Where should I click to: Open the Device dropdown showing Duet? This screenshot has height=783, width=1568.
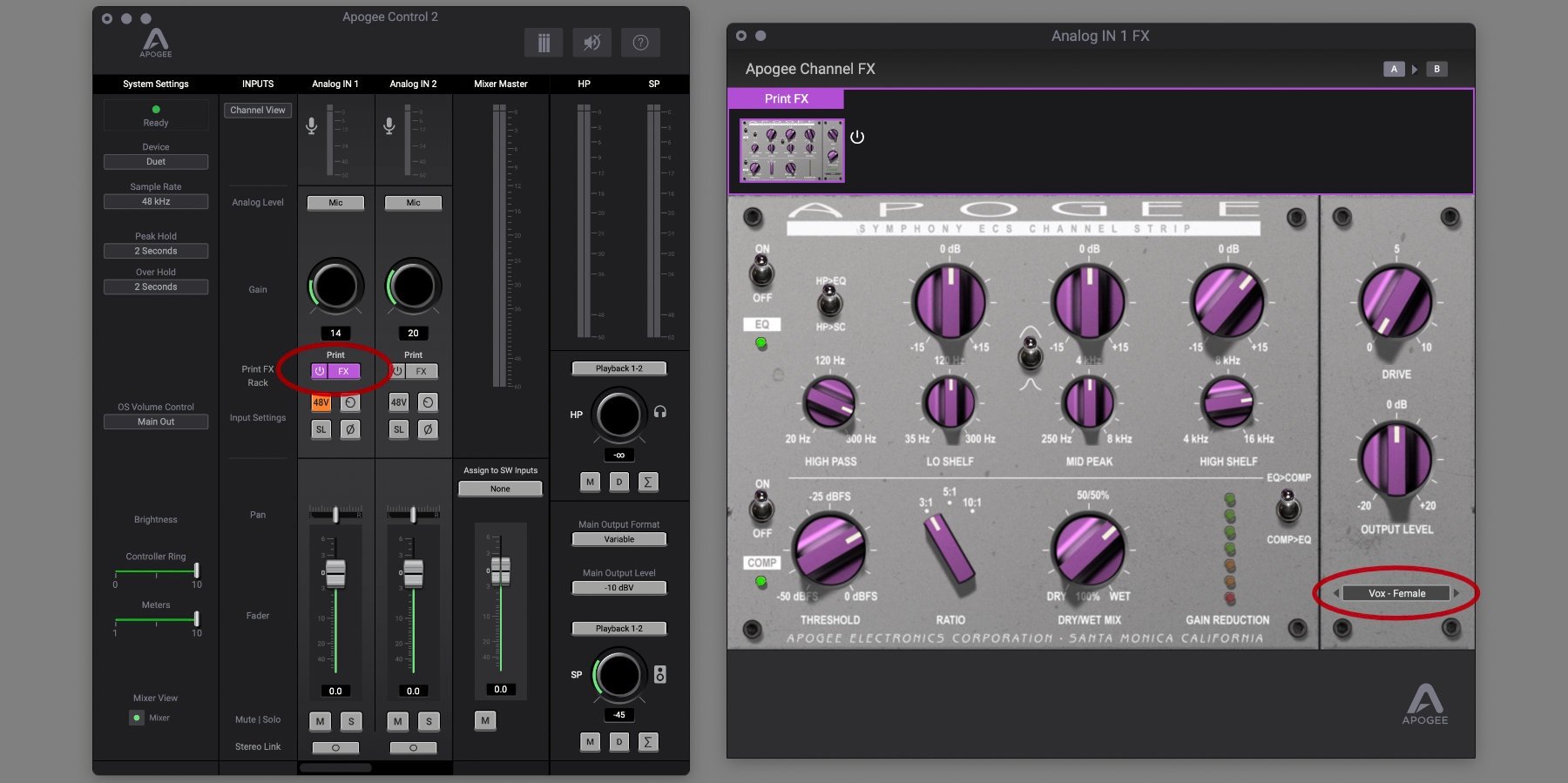point(156,162)
